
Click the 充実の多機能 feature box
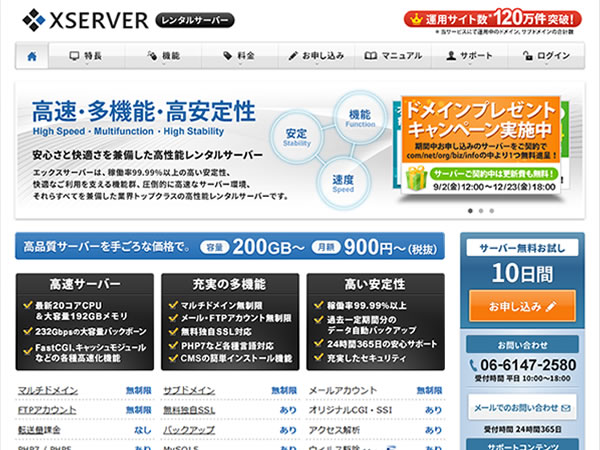[230, 322]
